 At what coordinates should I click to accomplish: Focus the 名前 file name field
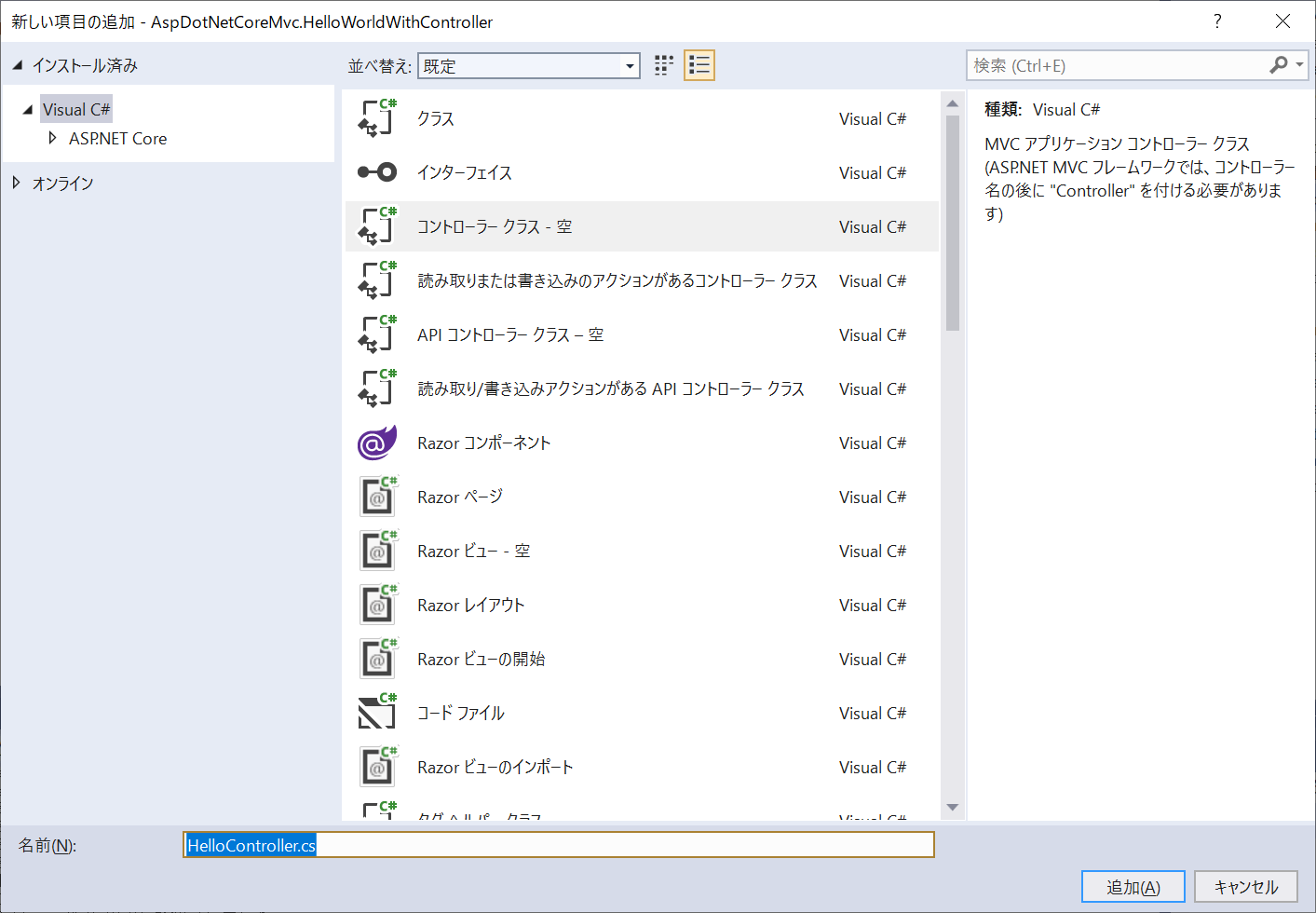pos(559,845)
